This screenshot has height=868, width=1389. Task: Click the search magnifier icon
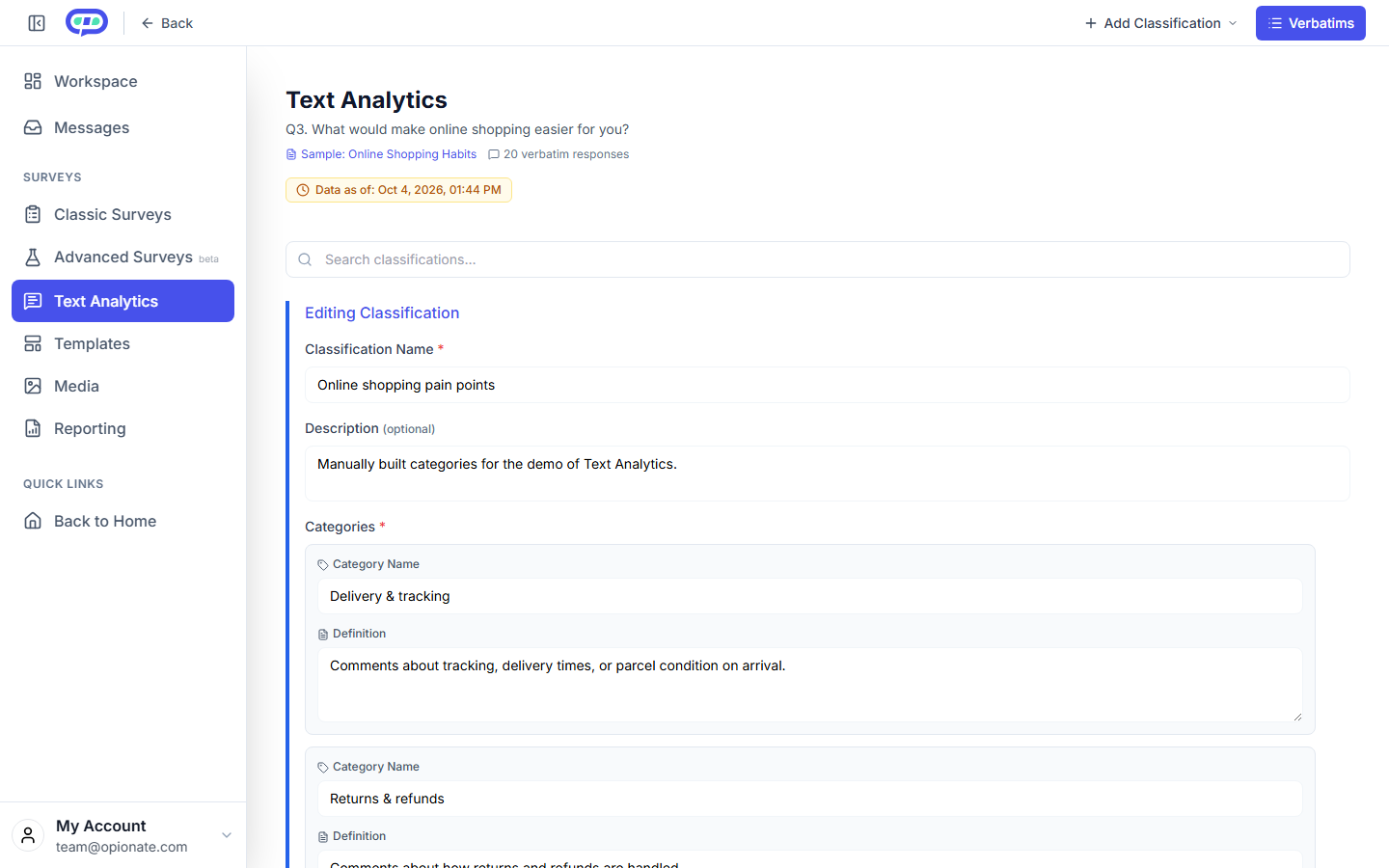(305, 259)
